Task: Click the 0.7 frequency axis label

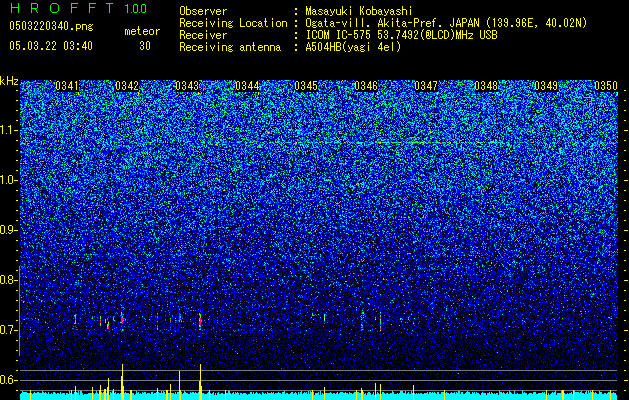Action: click(x=9, y=330)
